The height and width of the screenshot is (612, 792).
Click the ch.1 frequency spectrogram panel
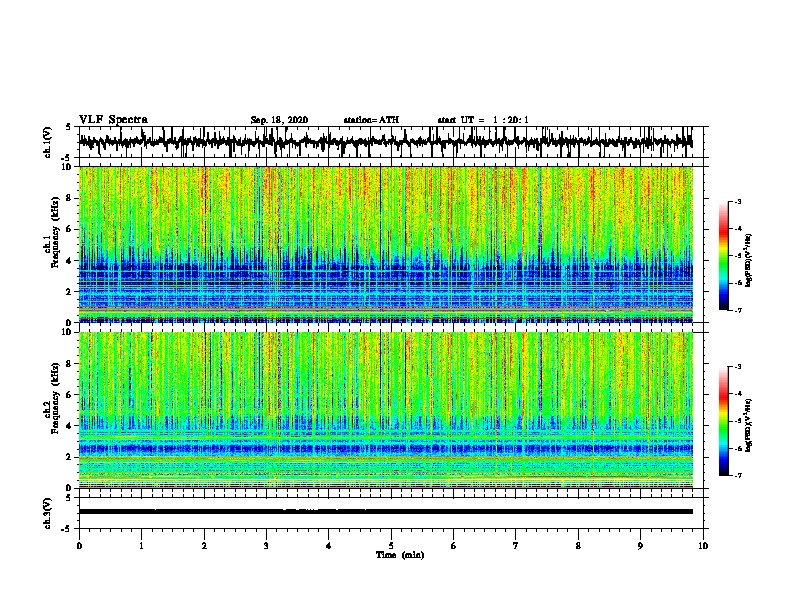click(x=386, y=244)
